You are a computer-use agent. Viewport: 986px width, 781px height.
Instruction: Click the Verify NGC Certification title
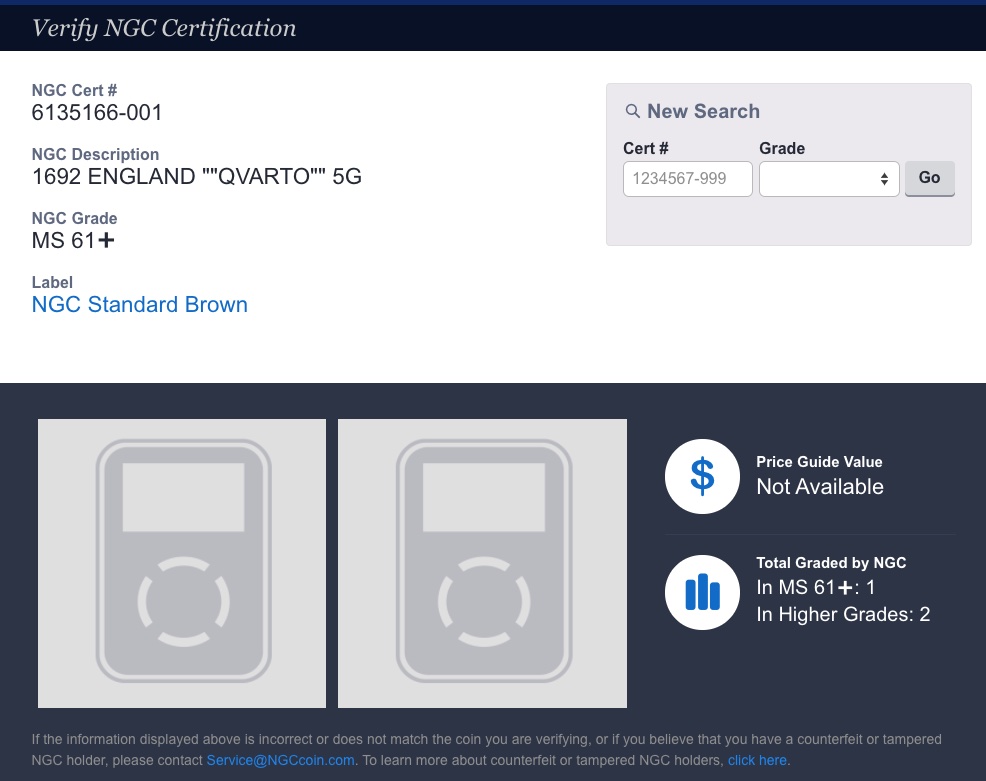click(x=164, y=28)
